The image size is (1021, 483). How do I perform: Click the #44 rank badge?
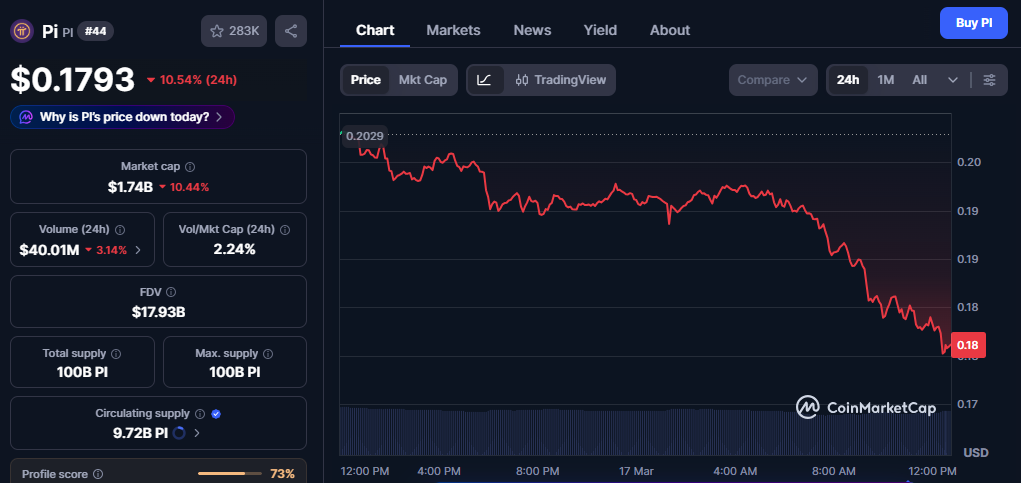coord(96,31)
